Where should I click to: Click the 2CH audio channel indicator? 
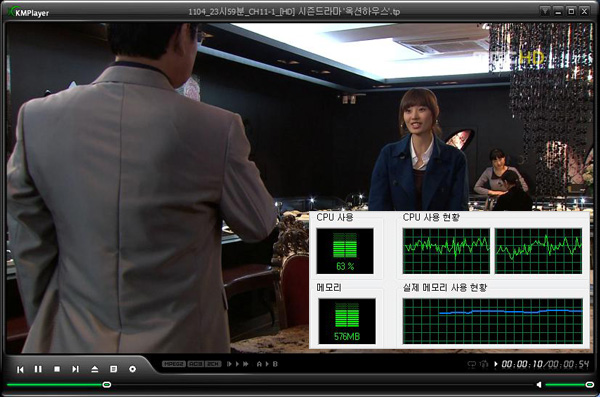click(213, 364)
